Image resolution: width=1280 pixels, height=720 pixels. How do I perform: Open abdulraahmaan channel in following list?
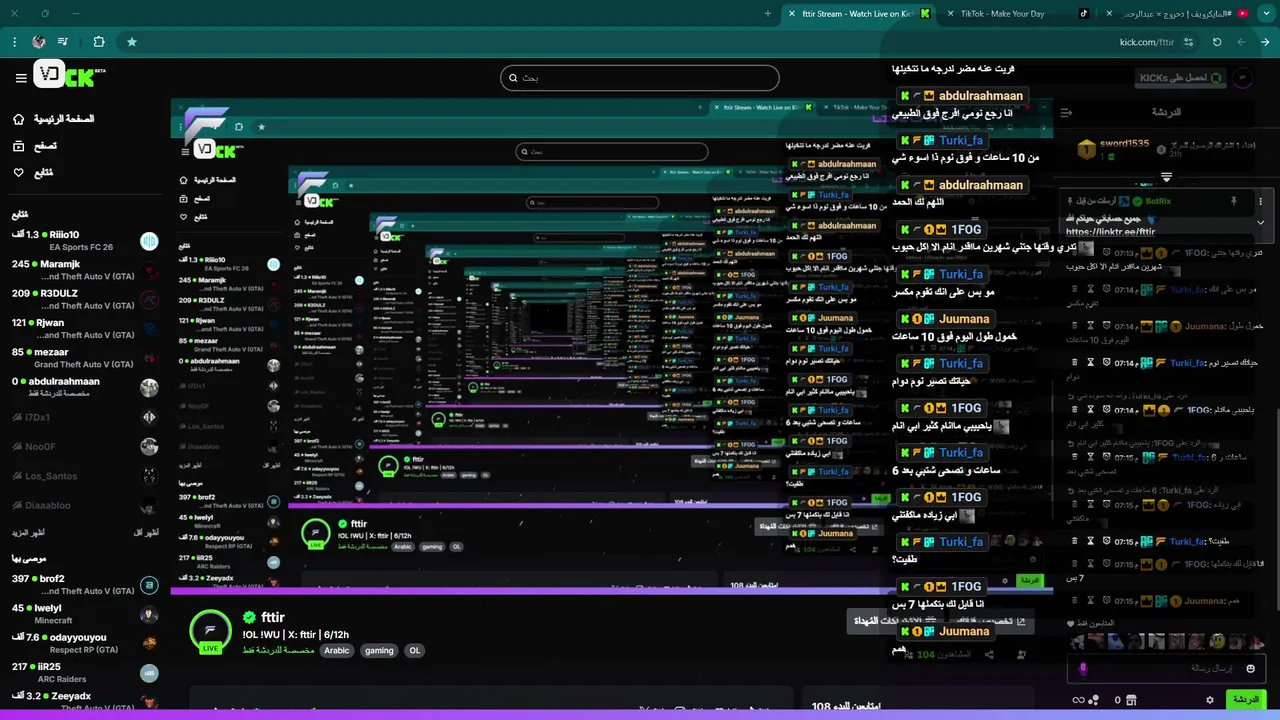click(x=85, y=387)
